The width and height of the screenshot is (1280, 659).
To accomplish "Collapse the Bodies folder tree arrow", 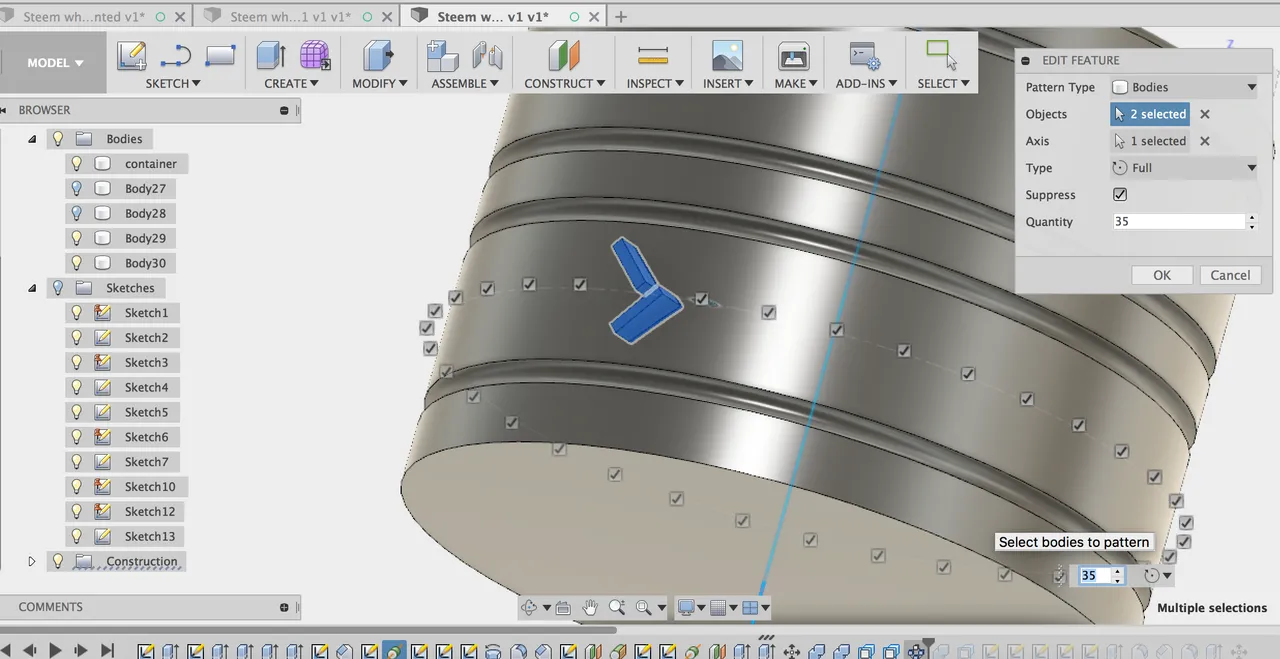I will (x=32, y=139).
